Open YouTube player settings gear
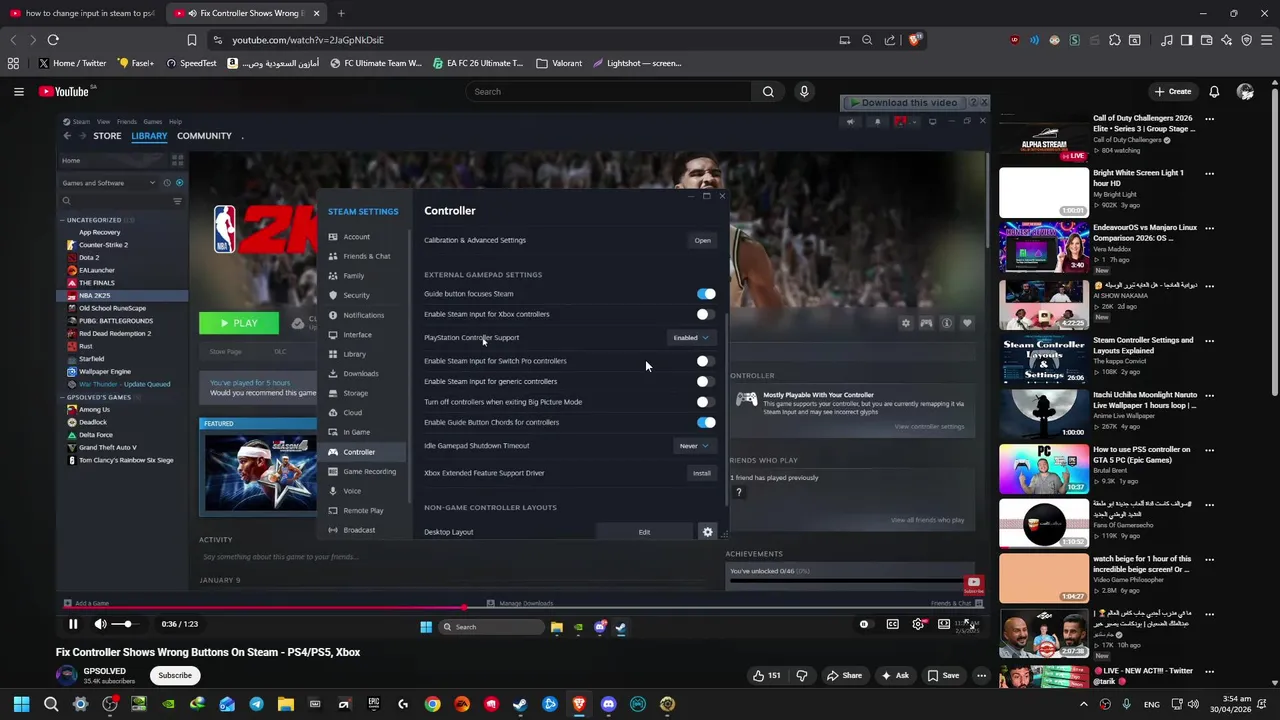The width and height of the screenshot is (1280, 720). [x=918, y=624]
